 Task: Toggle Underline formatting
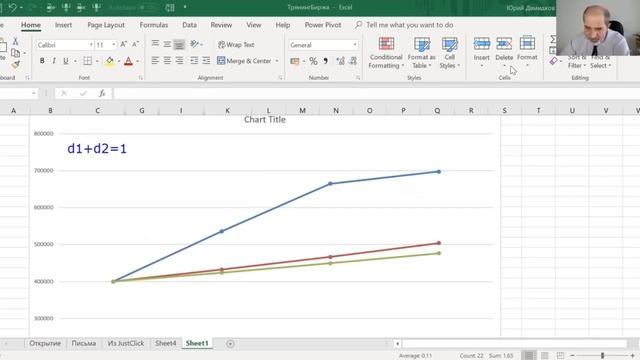66,61
